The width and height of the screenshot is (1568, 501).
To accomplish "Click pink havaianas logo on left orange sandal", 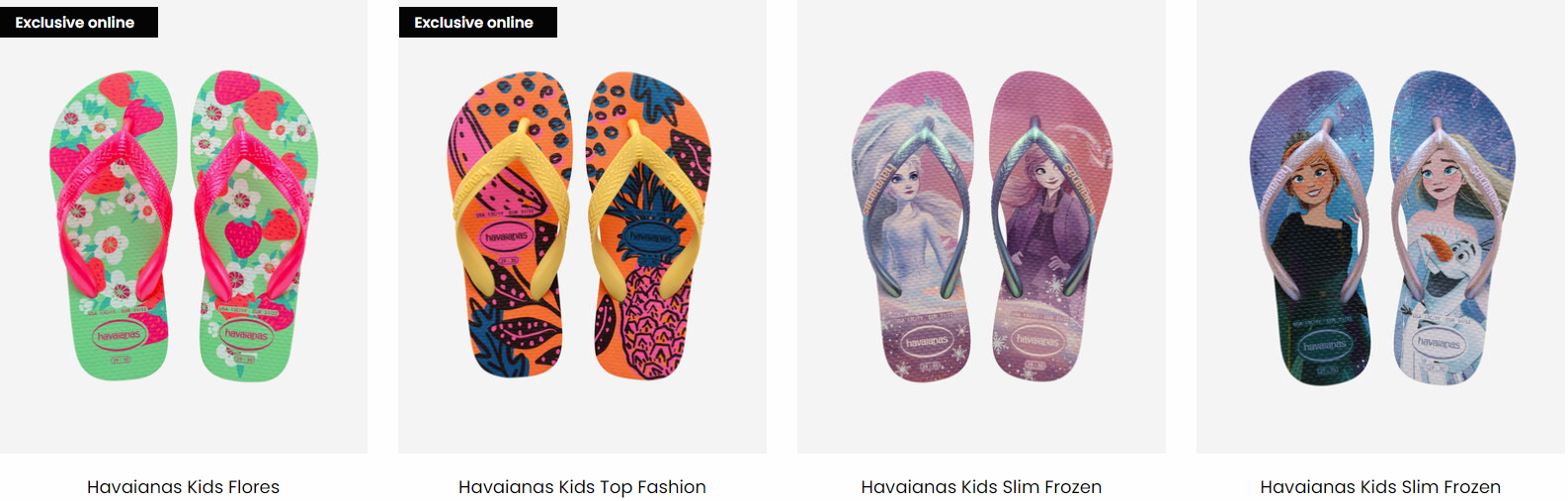I will (x=505, y=237).
